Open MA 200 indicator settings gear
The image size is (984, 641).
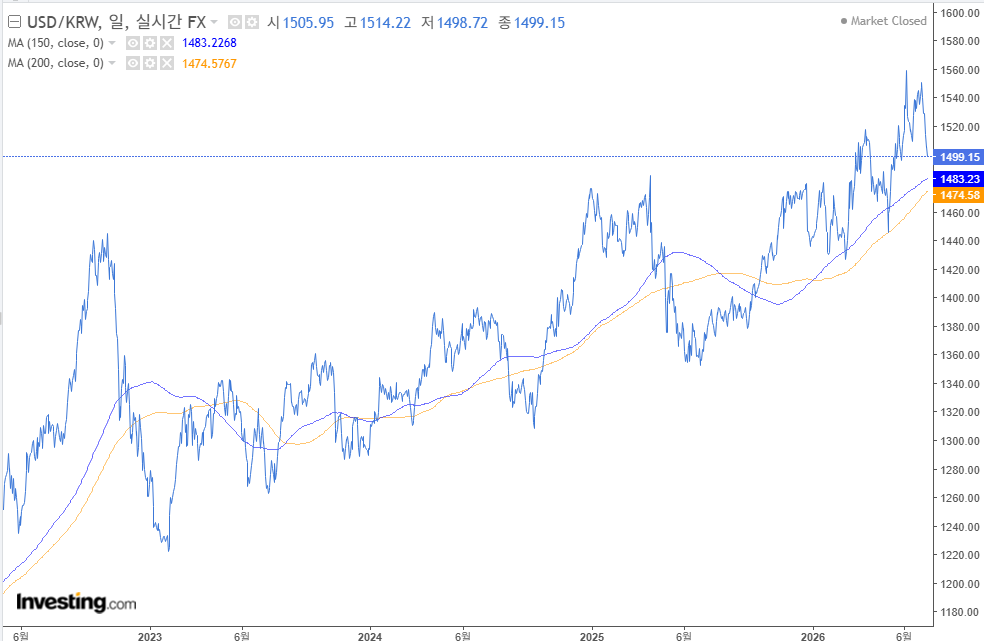149,63
